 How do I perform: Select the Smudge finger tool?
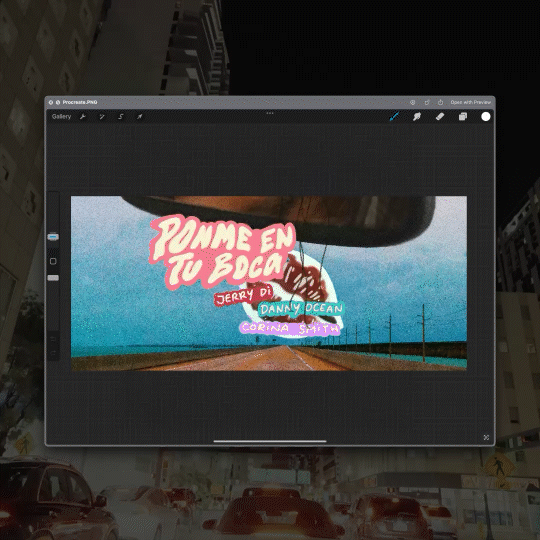click(x=417, y=117)
